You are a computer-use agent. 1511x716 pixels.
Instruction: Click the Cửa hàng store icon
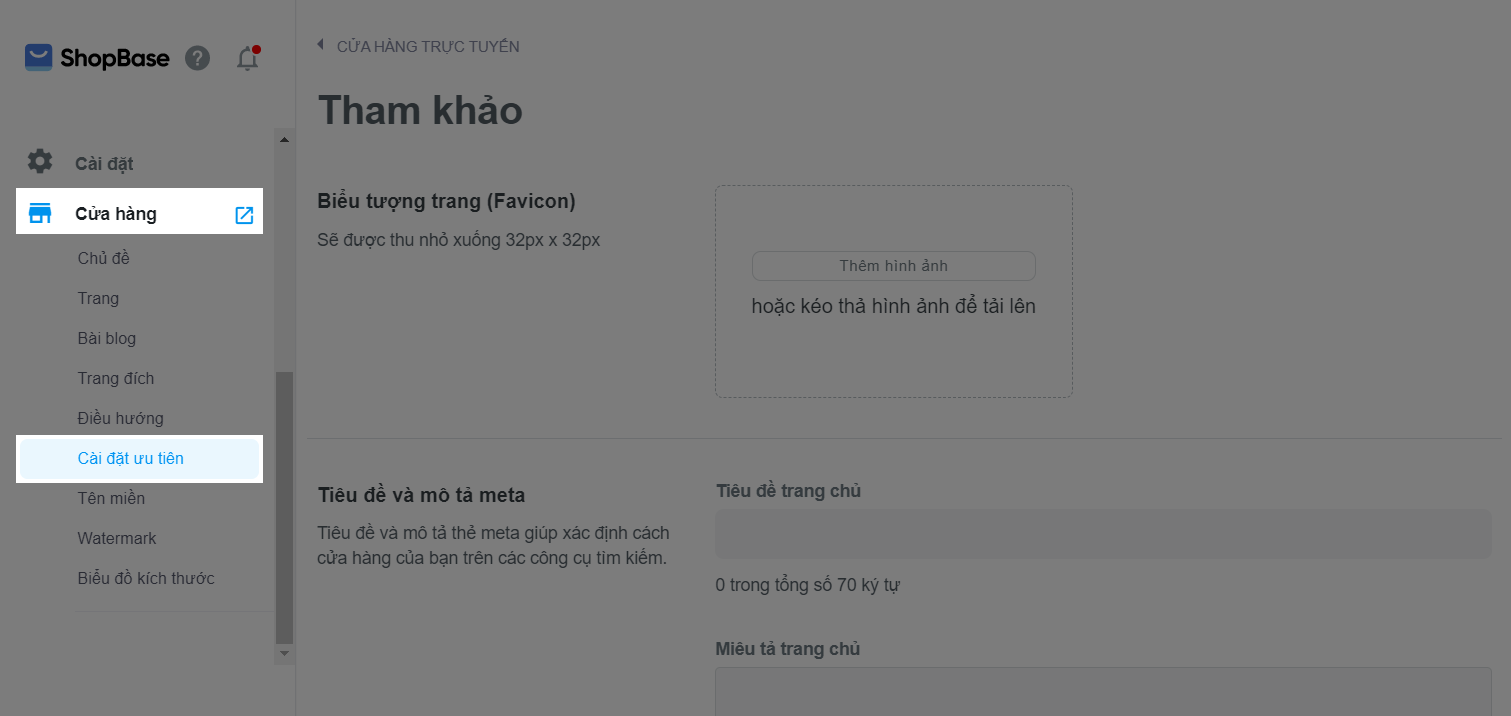(x=40, y=214)
